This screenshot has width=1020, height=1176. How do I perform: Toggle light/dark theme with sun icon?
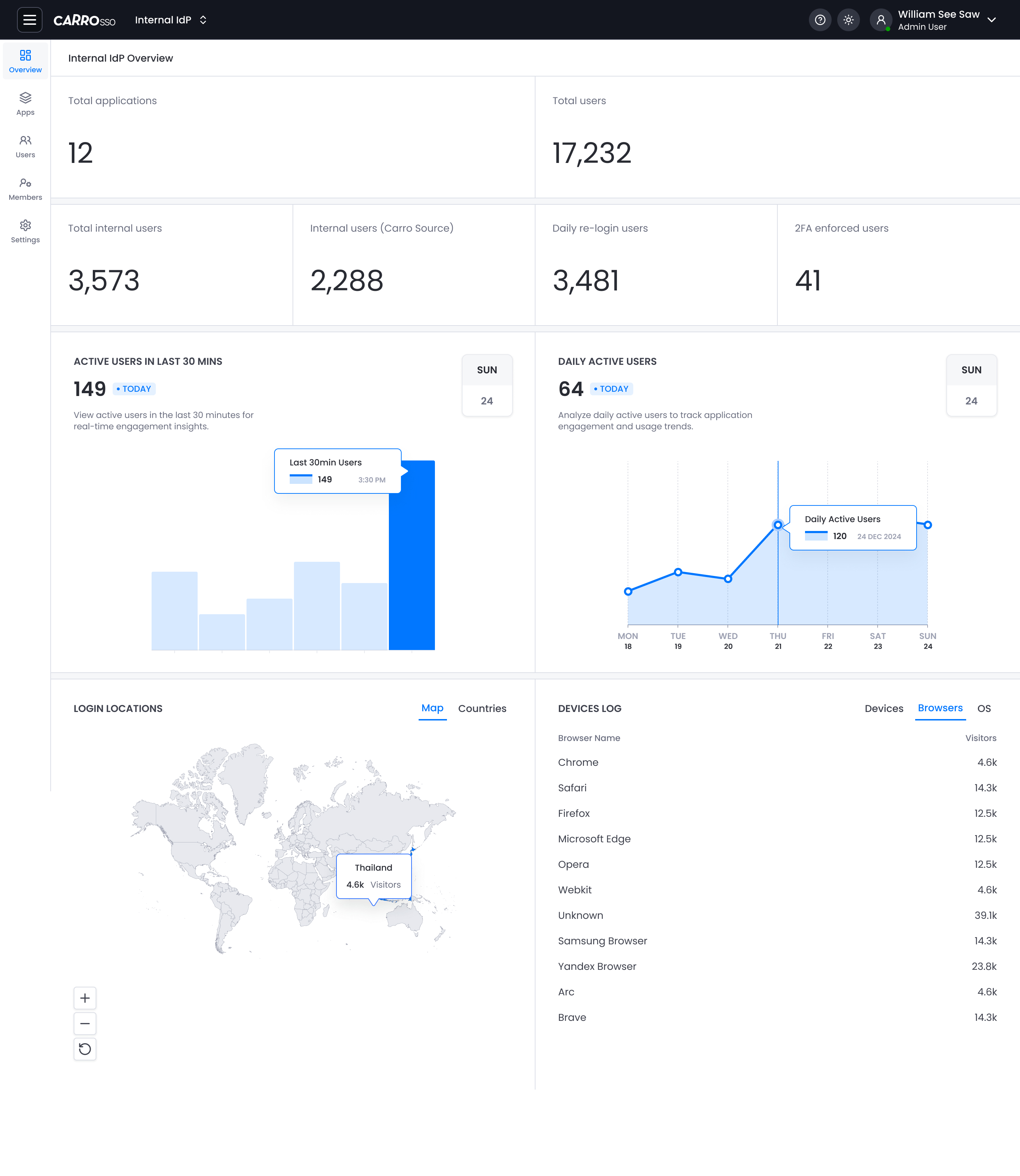pyautogui.click(x=849, y=19)
